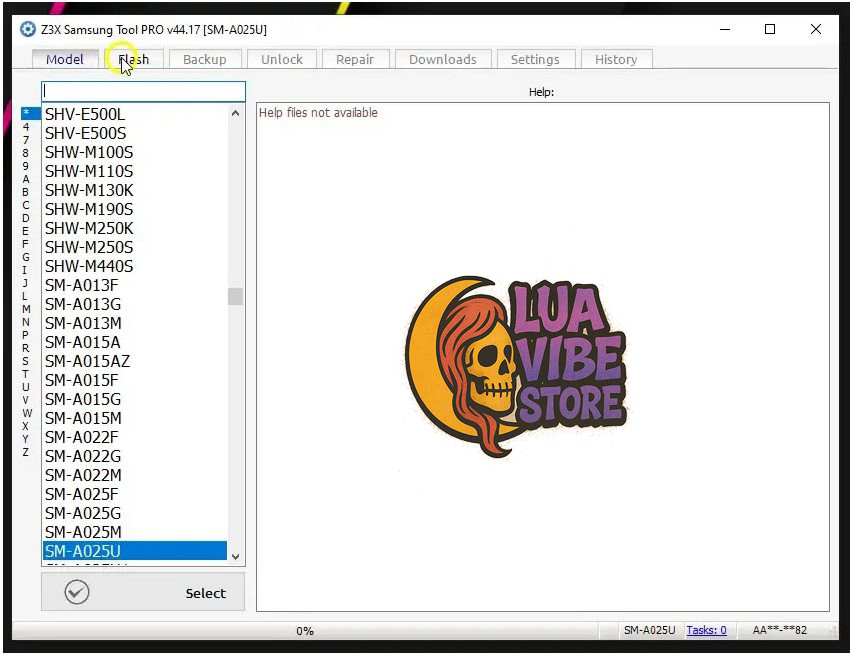The image size is (853, 656).
Task: Click the checkmark icon on Select button
Action: [x=77, y=593]
